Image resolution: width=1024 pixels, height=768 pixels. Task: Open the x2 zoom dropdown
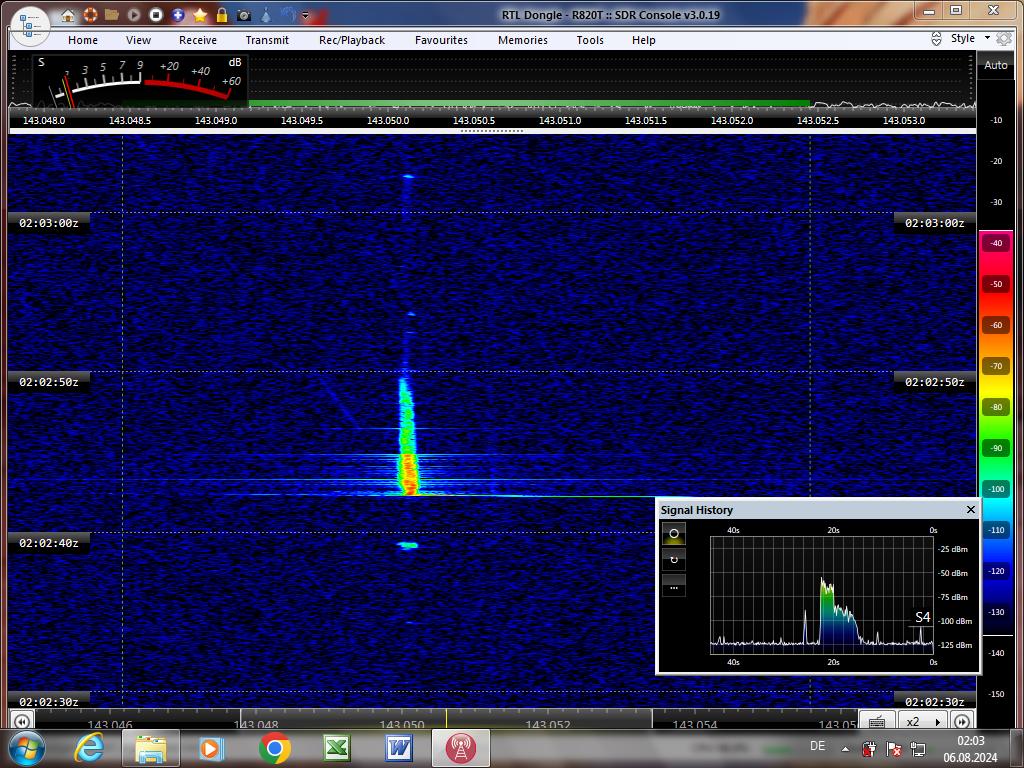pos(923,721)
